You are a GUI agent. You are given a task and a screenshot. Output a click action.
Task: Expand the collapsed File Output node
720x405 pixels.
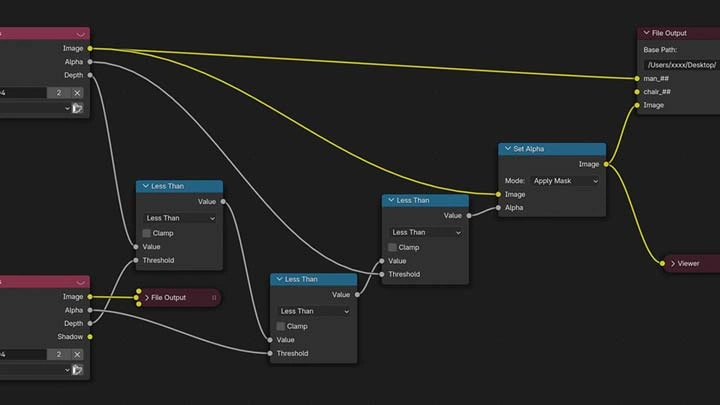(146, 298)
